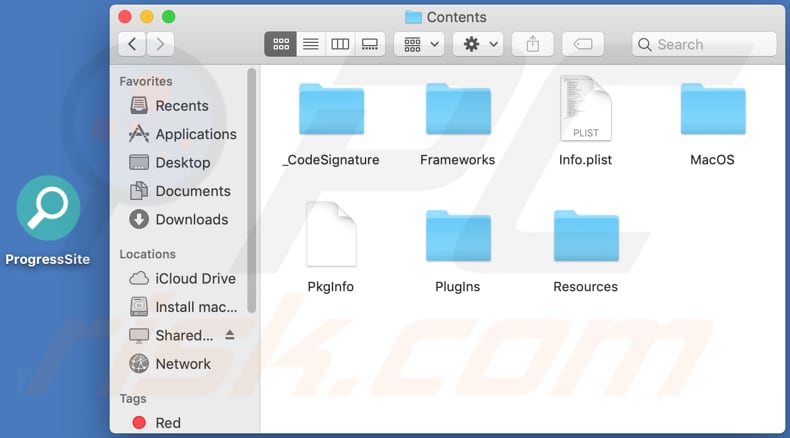Click the PlugIns name label
Viewport: 790px width, 438px height.
457,287
